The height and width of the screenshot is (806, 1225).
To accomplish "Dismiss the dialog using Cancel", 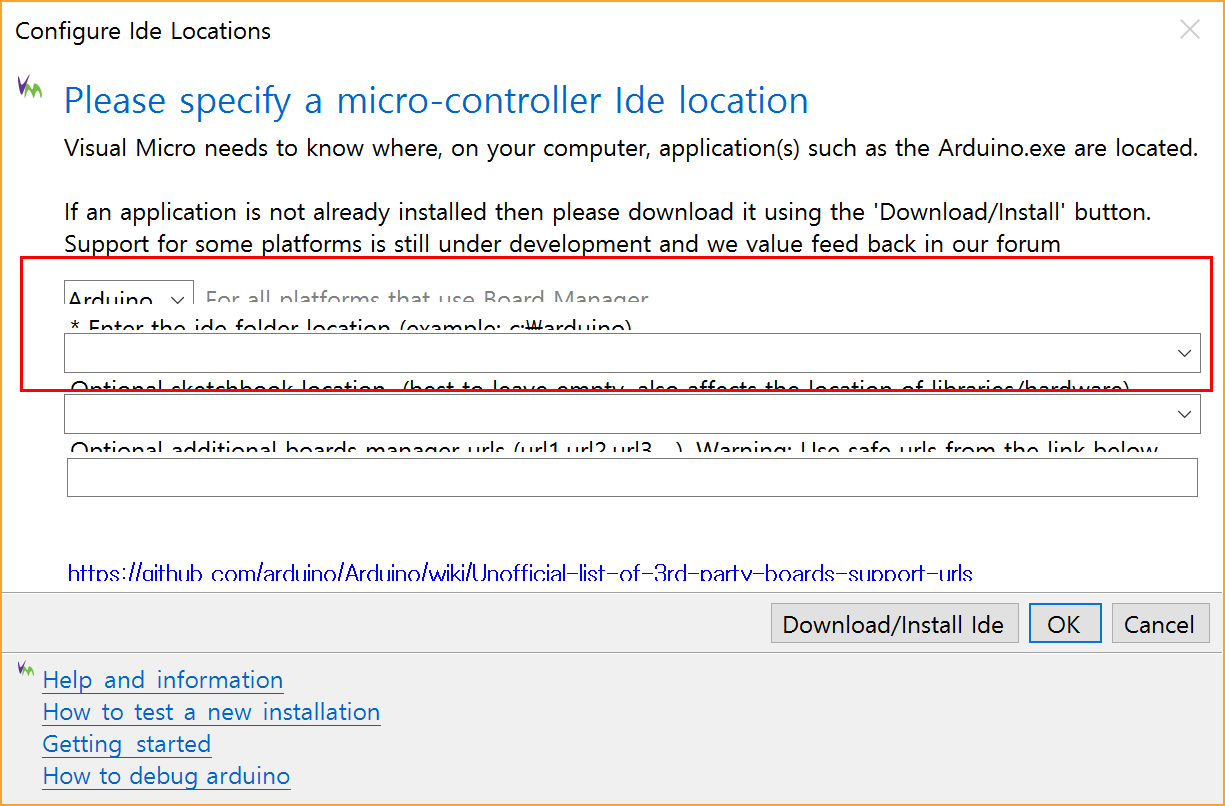I will point(1160,624).
